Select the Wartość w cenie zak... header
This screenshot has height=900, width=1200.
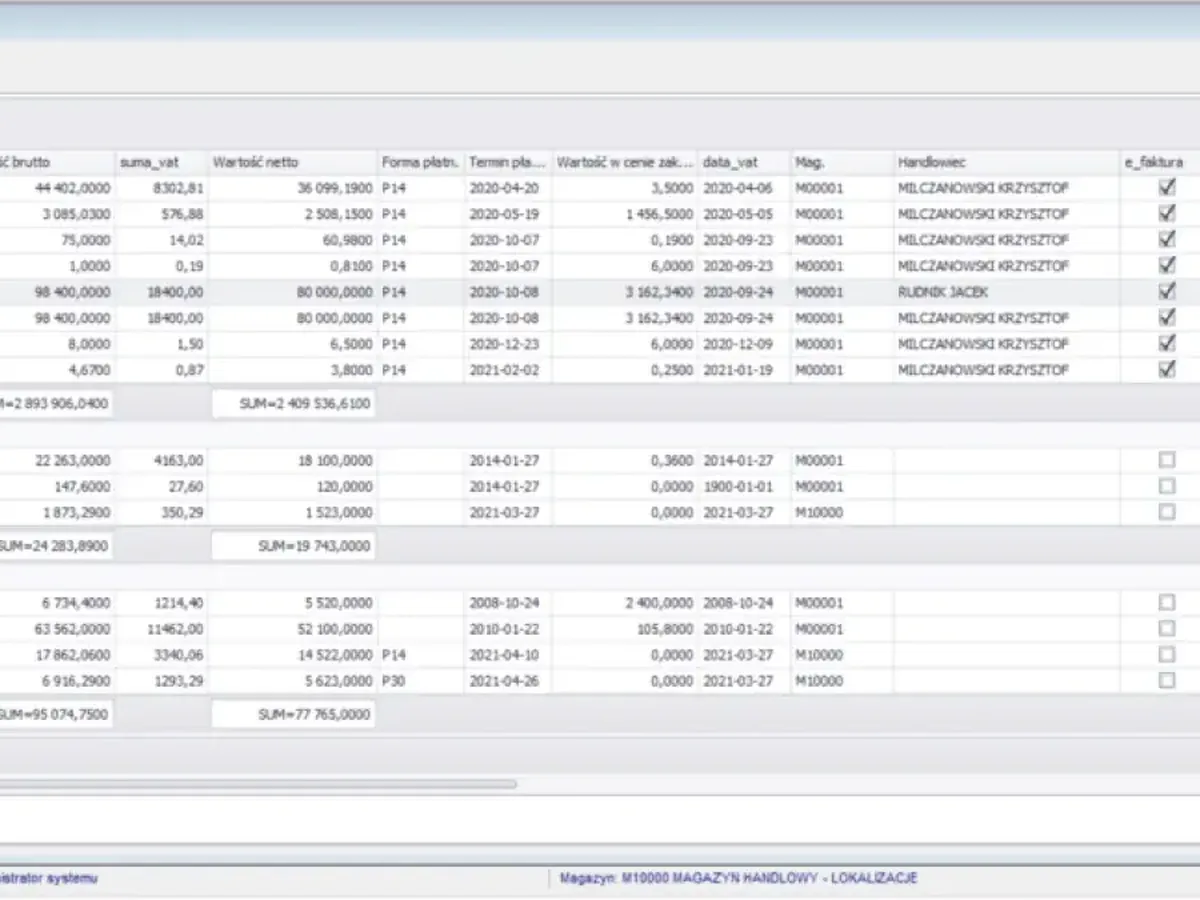pos(626,162)
